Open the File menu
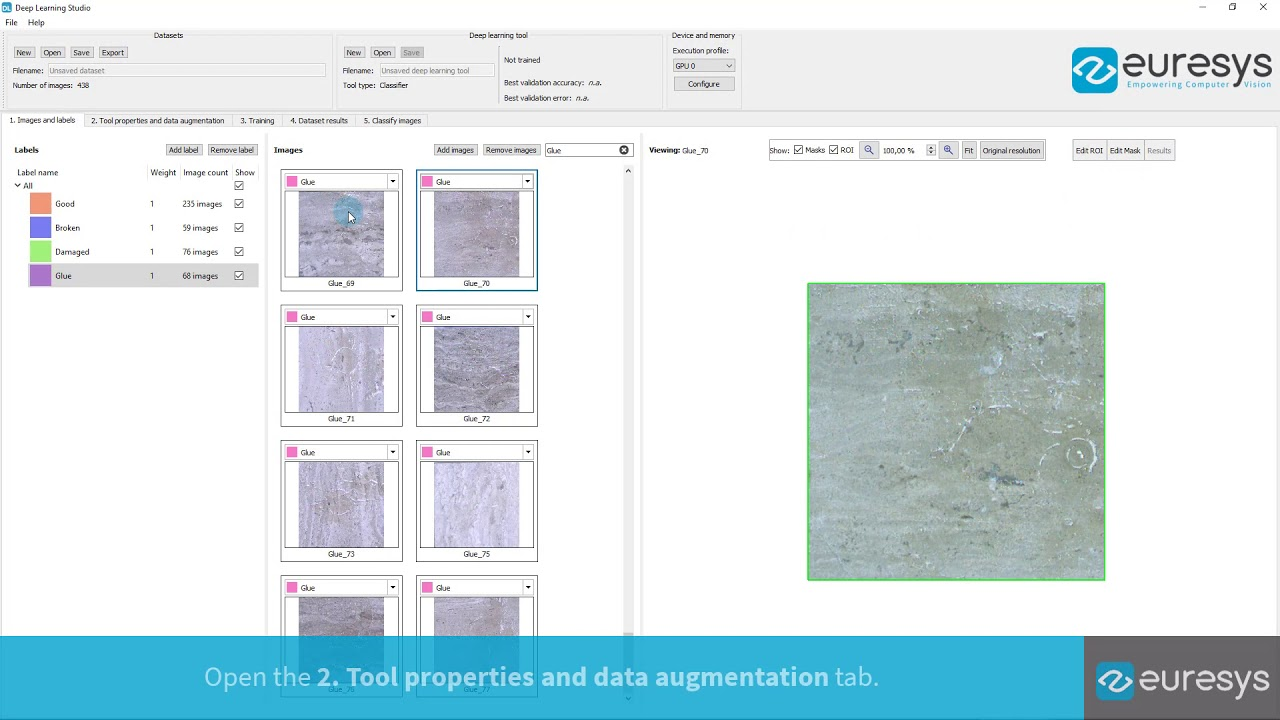 (x=11, y=22)
